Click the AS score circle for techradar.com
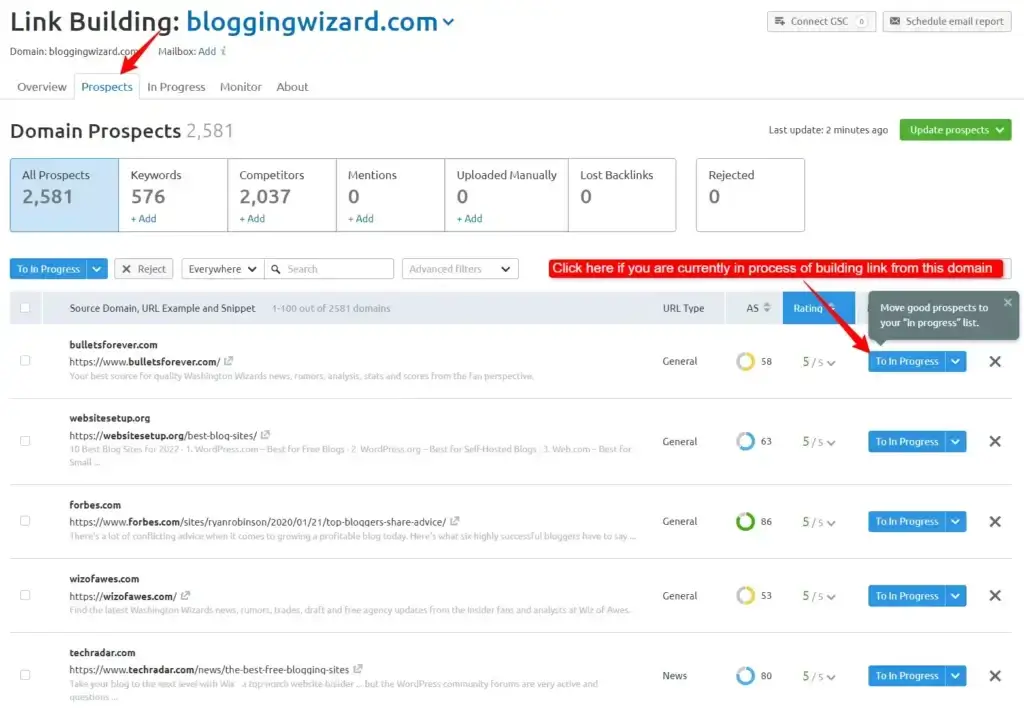 pyautogui.click(x=744, y=675)
